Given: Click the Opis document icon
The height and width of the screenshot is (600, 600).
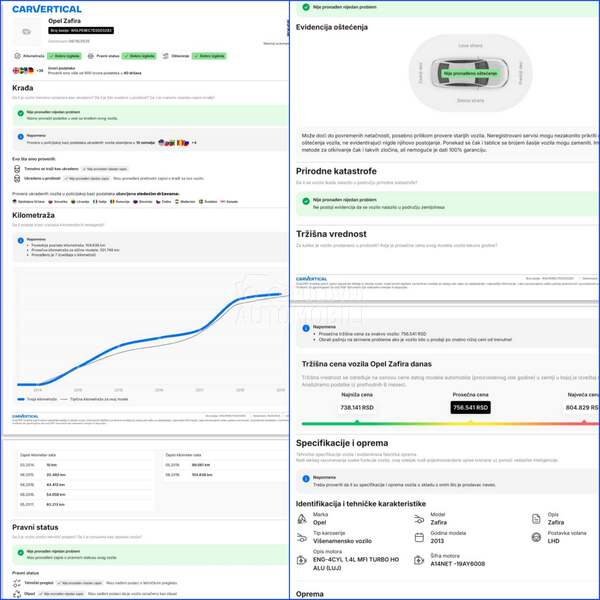Looking at the screenshot, I should 536,519.
